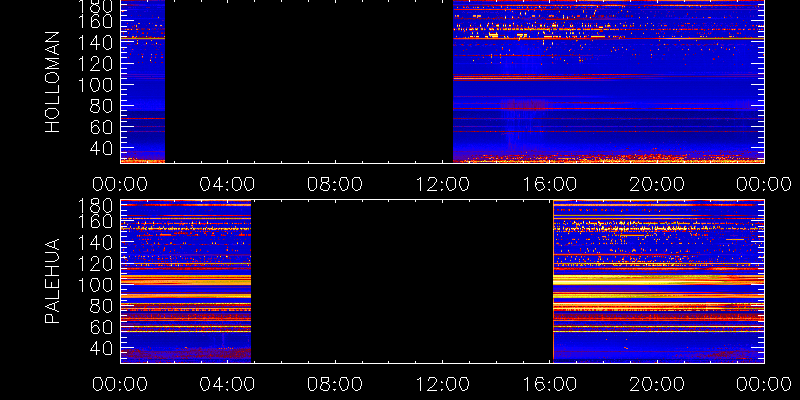The height and width of the screenshot is (400, 800).
Task: Click the bright yellow 100 MHz band in Palehua after 16:00
Action: tap(659, 280)
